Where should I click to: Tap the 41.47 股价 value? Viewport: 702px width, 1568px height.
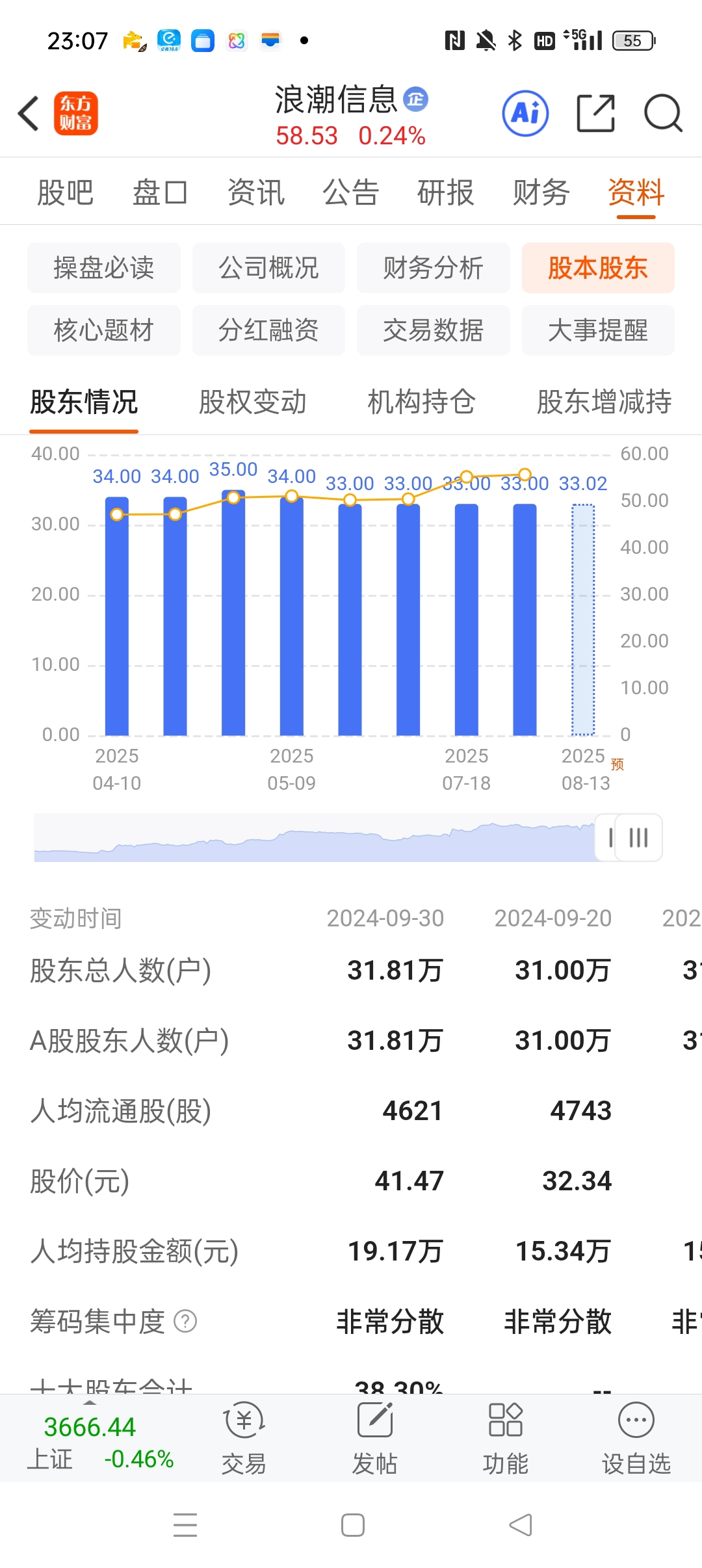tap(409, 1181)
